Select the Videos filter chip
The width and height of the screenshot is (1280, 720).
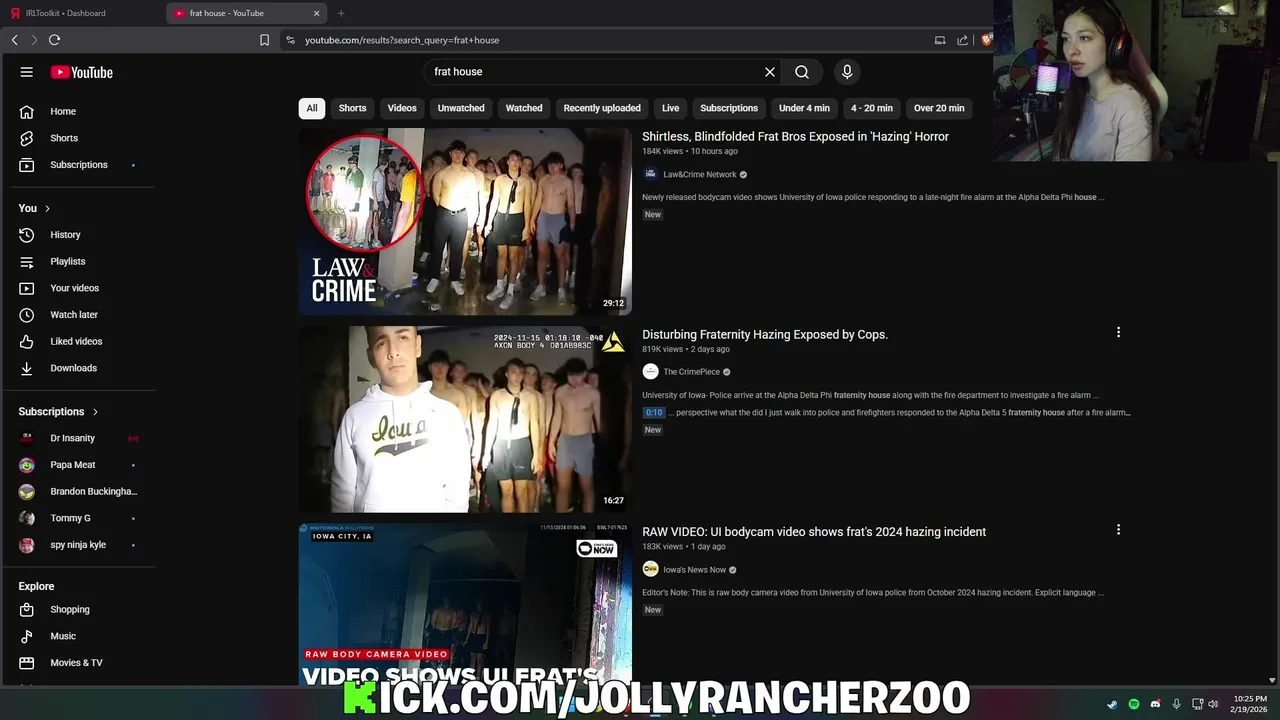[402, 108]
